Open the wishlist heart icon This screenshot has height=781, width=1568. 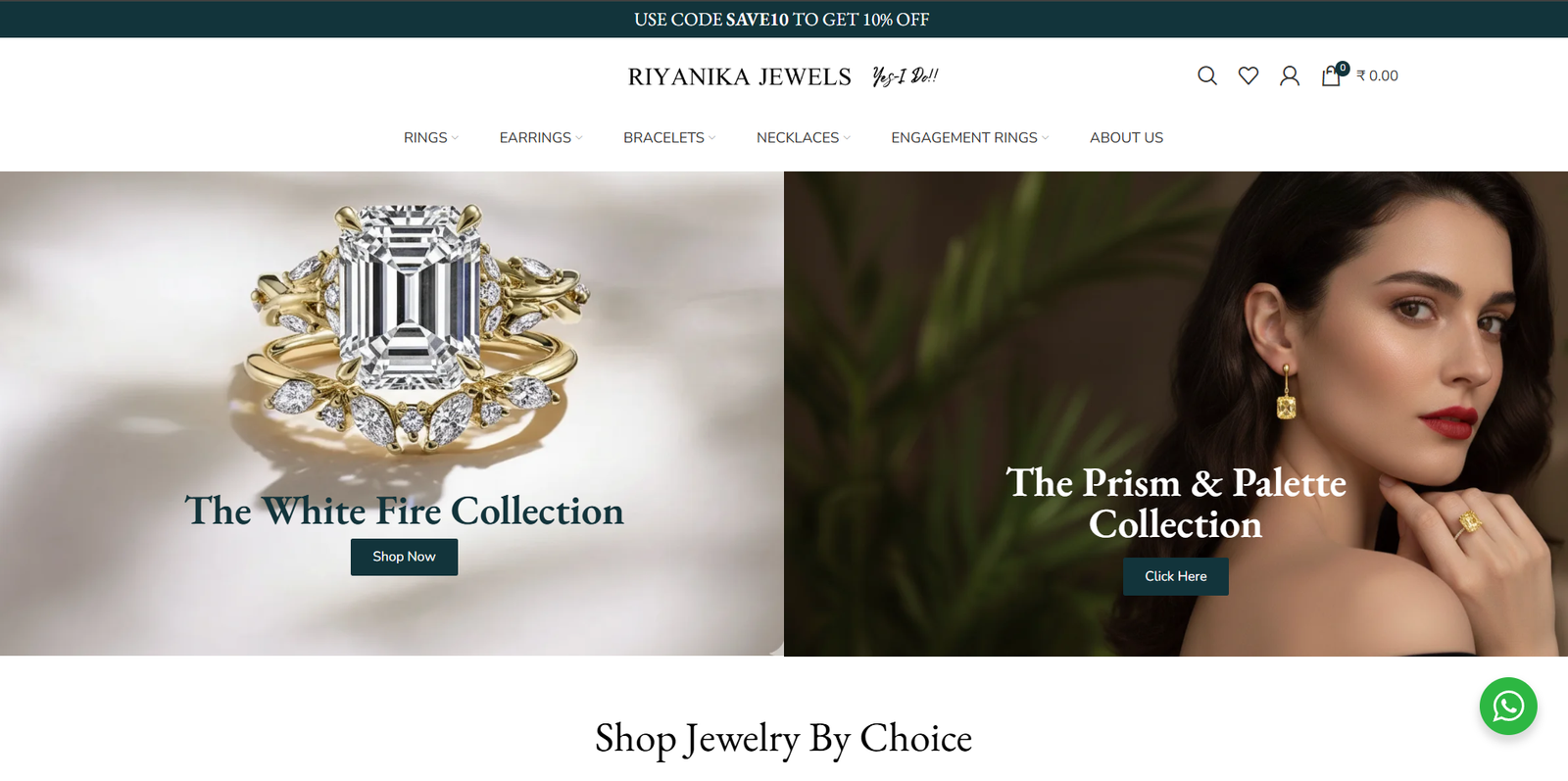coord(1248,75)
